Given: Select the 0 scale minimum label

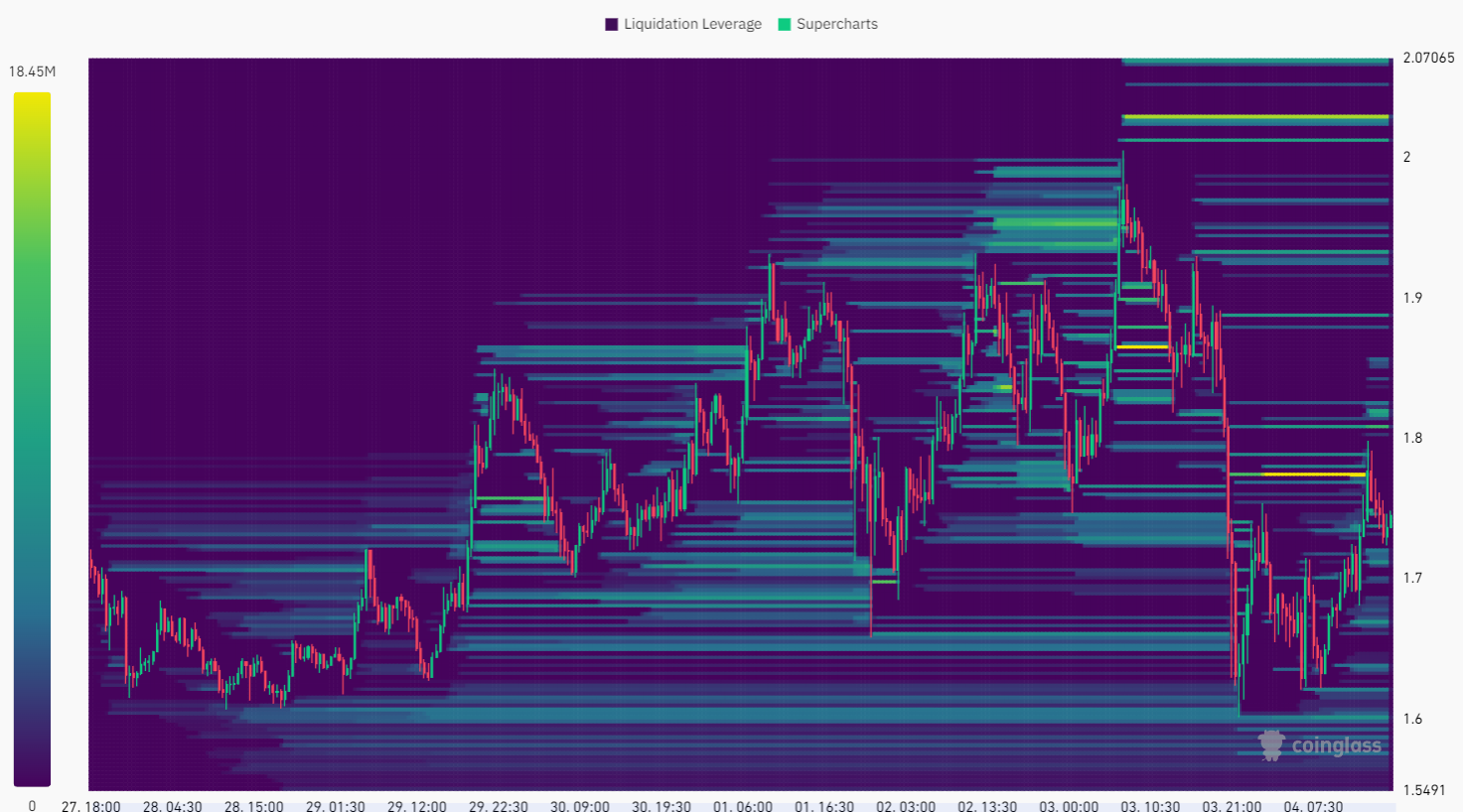Looking at the screenshot, I should 32,805.
